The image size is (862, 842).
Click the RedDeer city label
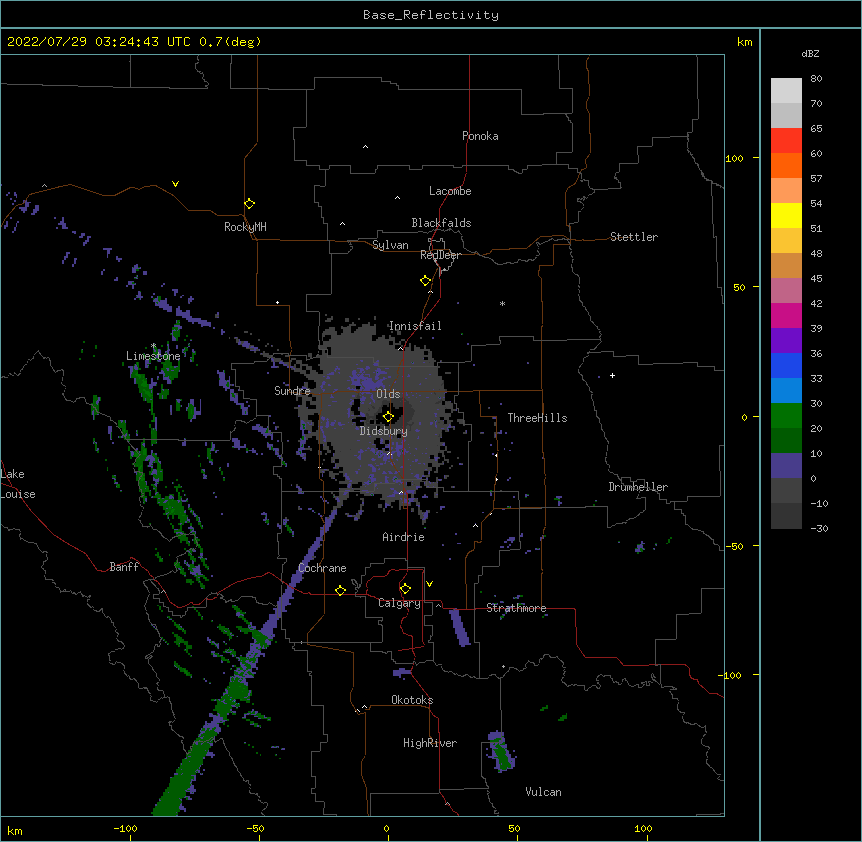440,255
